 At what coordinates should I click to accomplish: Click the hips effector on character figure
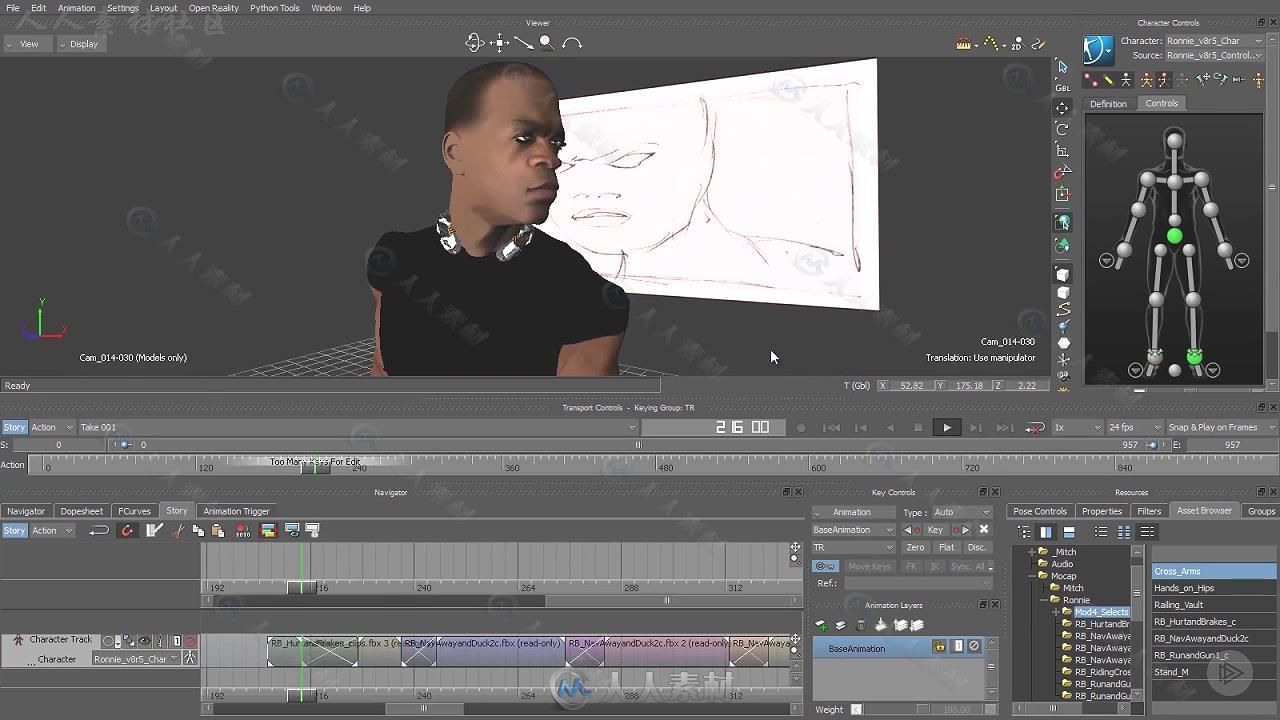1175,237
